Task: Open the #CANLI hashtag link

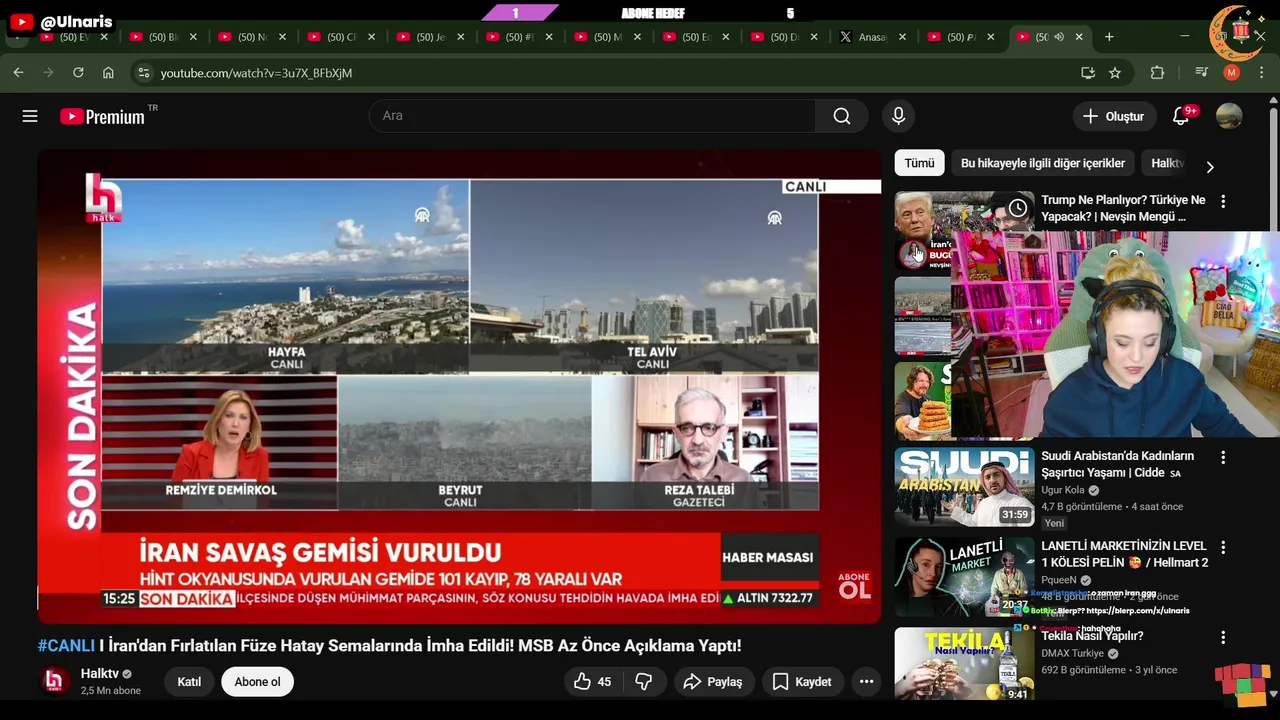Action: 66,646
